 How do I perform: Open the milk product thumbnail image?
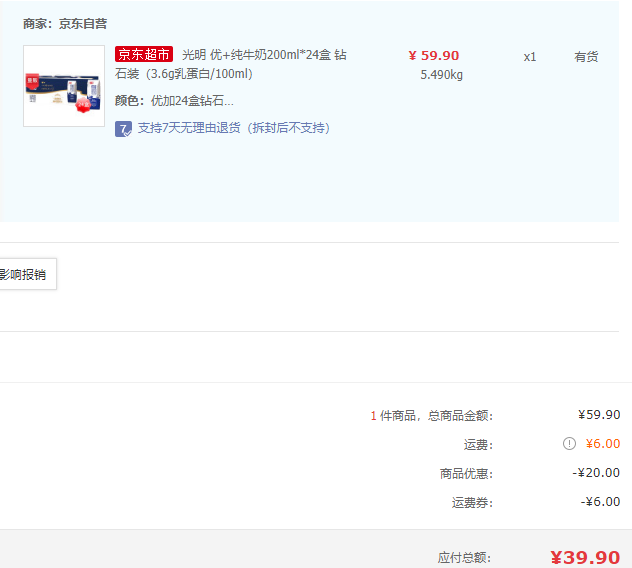tap(64, 86)
